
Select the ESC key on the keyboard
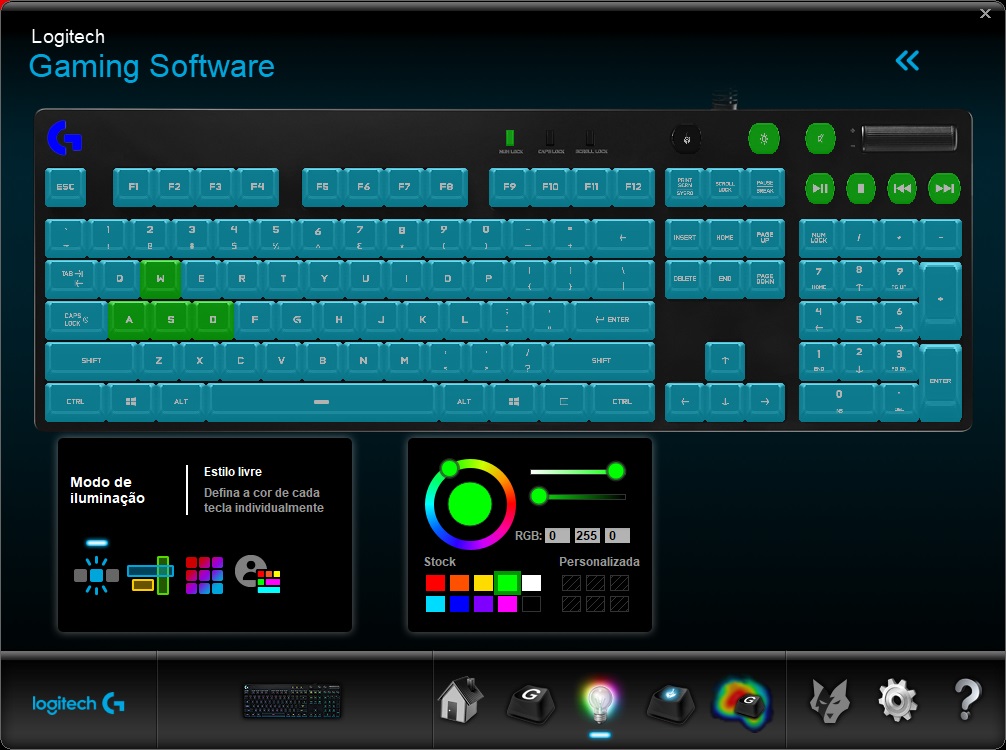(65, 187)
